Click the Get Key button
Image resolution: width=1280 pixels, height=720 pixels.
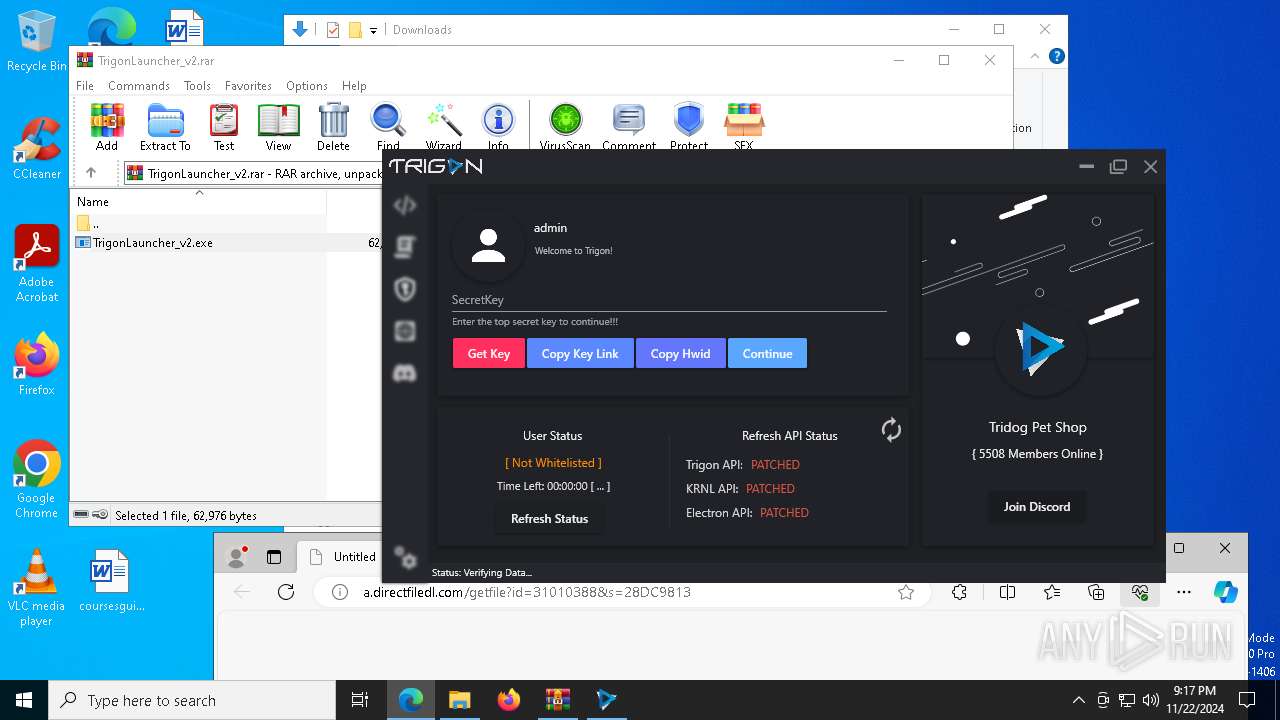pos(489,353)
